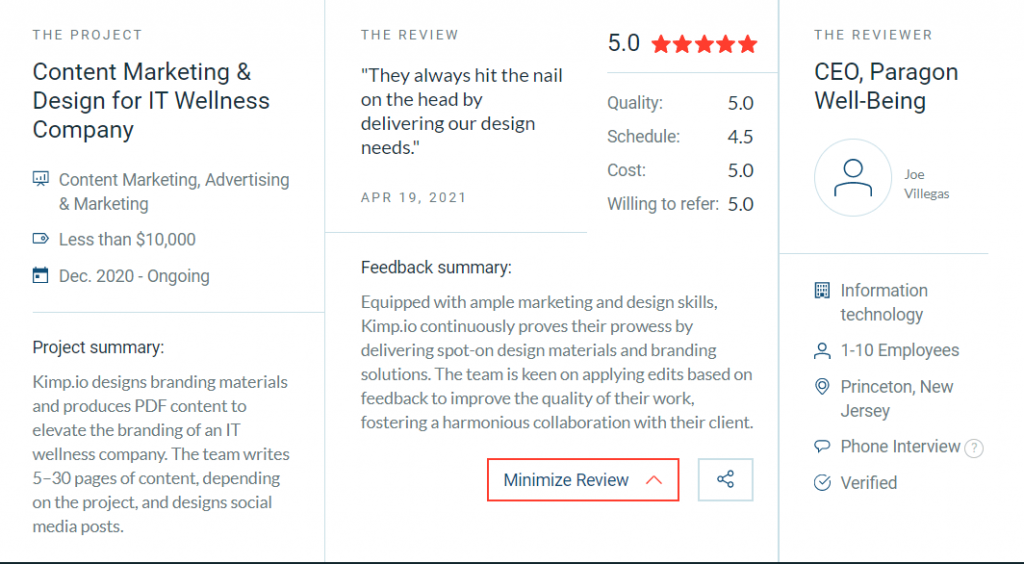
Task: Click the content marketing presentation icon
Action: pyautogui.click(x=41, y=180)
